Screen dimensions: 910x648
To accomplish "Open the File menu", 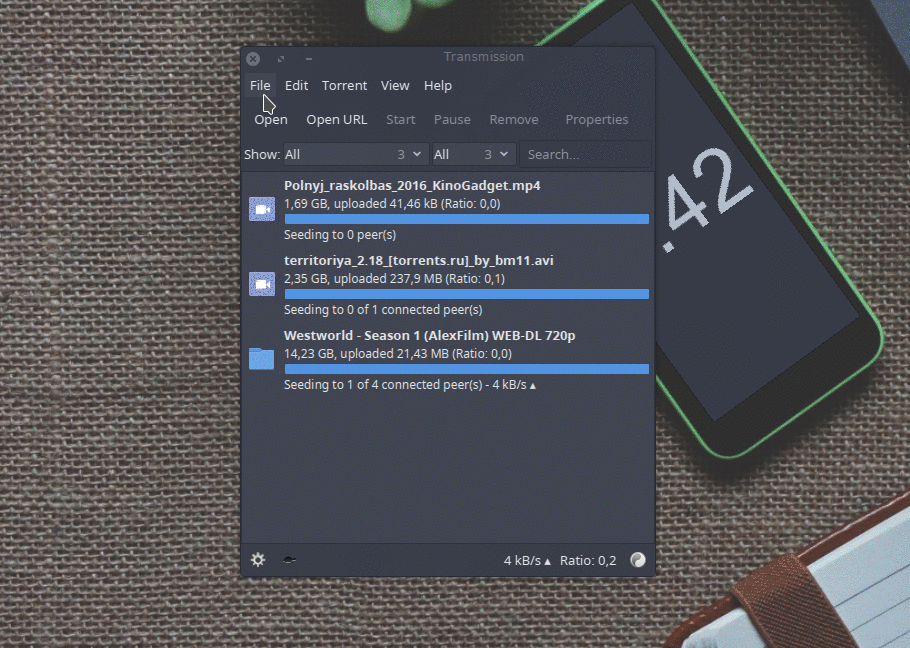I will point(260,85).
